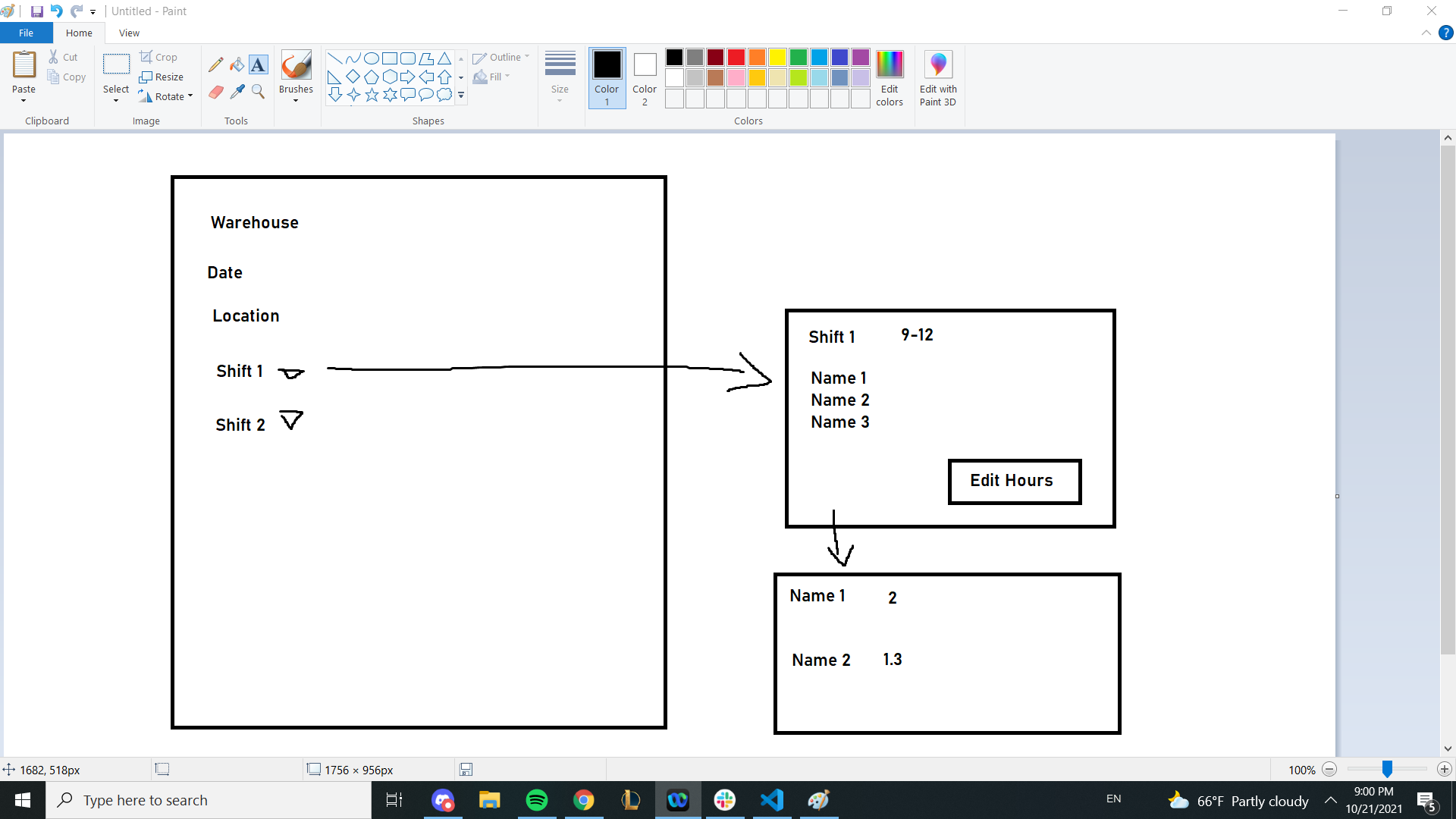Choose the Oval shape

click(x=371, y=58)
